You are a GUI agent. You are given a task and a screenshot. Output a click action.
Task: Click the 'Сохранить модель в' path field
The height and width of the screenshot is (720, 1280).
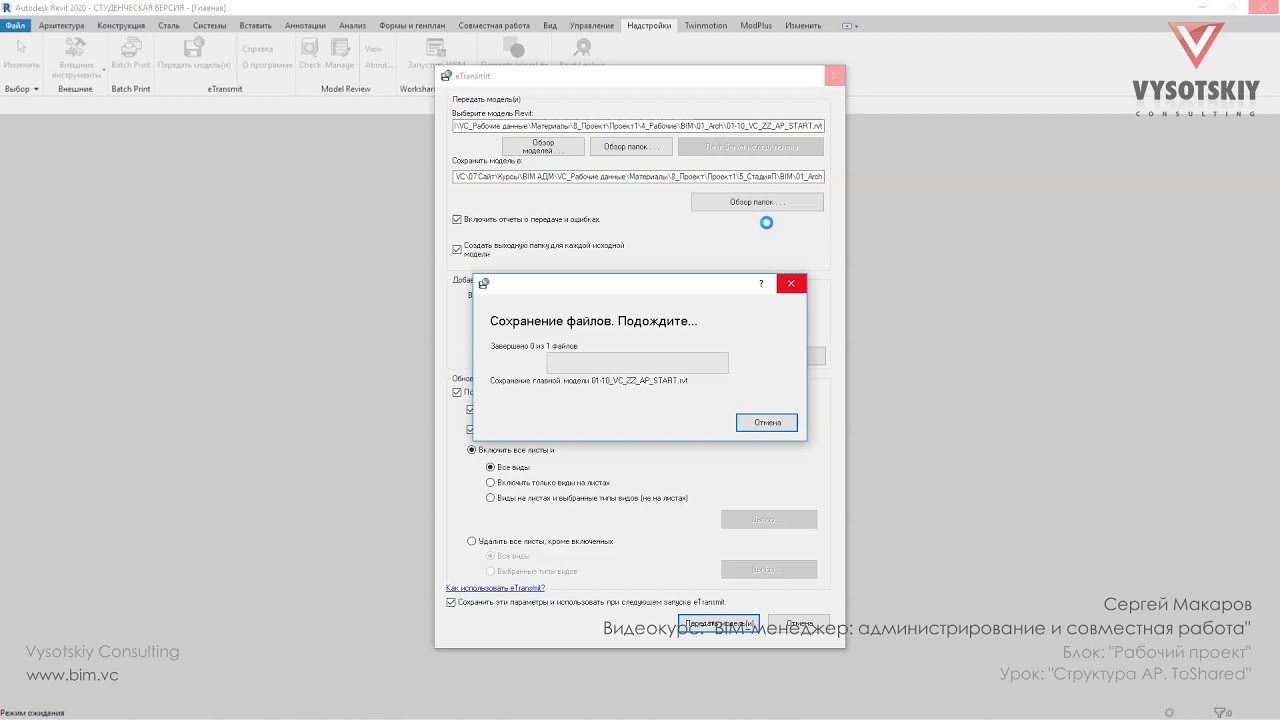click(x=638, y=177)
